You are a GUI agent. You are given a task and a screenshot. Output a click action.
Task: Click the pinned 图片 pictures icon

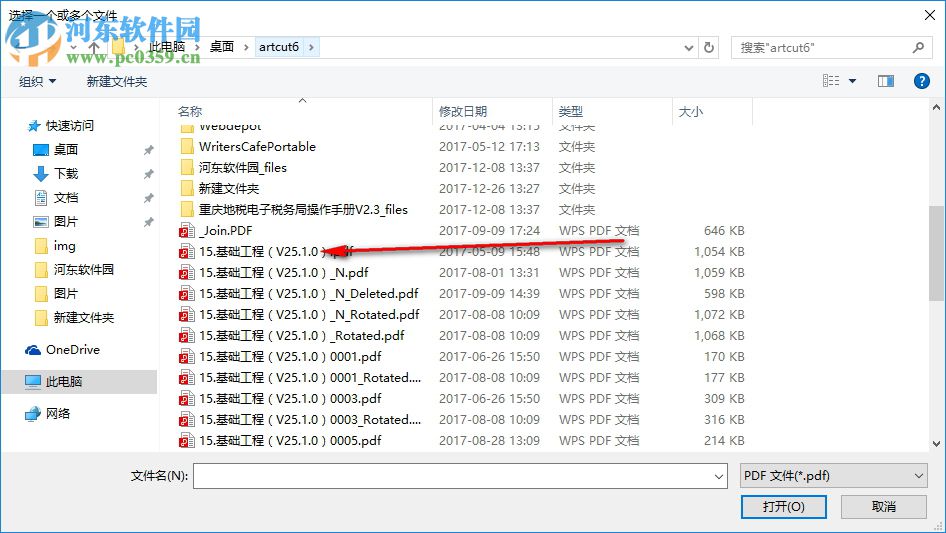pyautogui.click(x=40, y=222)
